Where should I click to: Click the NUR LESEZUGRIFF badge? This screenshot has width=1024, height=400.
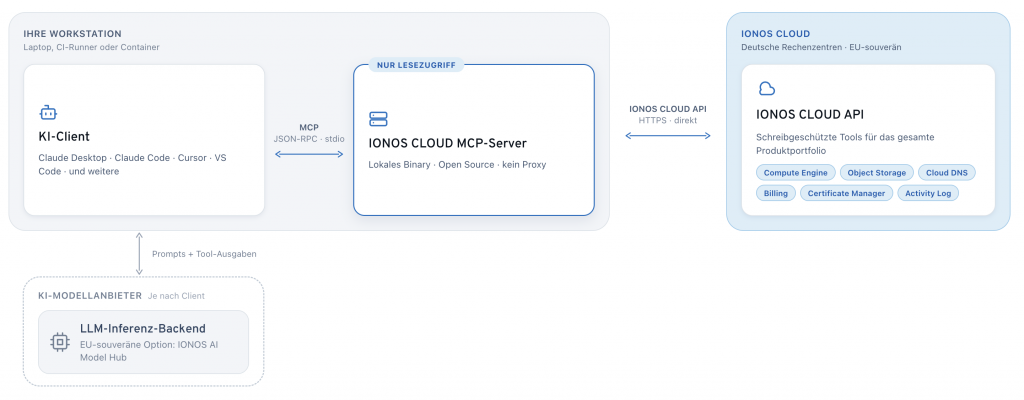tap(416, 65)
